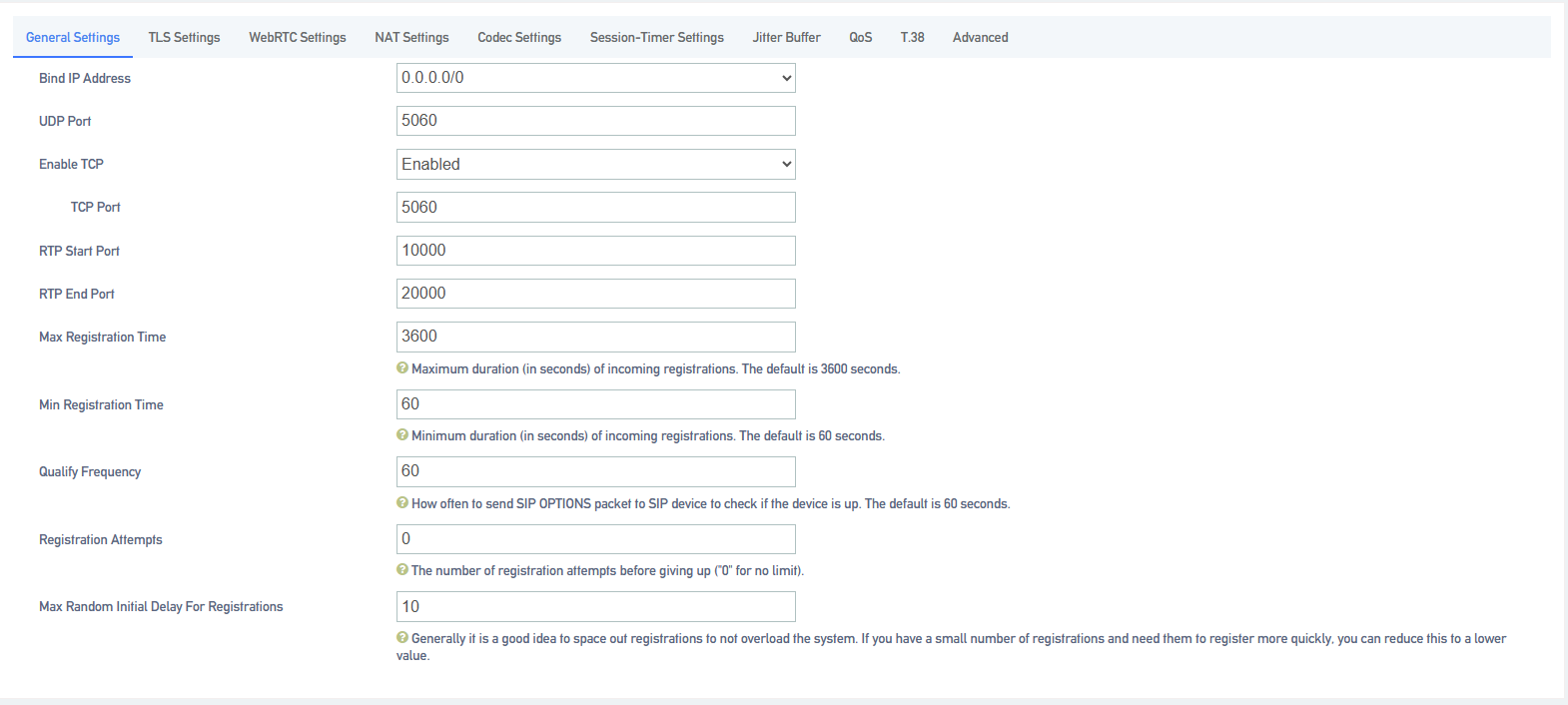
Task: Click help icon under Max Random Initial Delay
Action: [x=402, y=638]
